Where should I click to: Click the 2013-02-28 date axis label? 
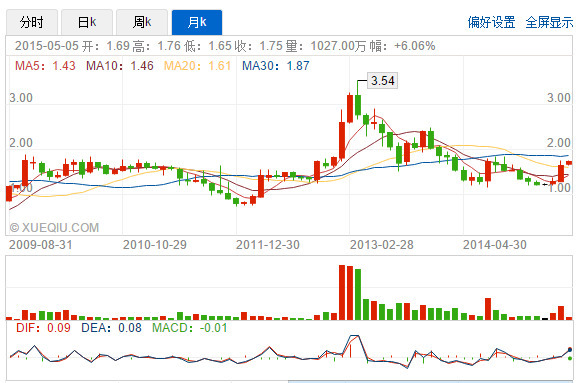tap(382, 245)
